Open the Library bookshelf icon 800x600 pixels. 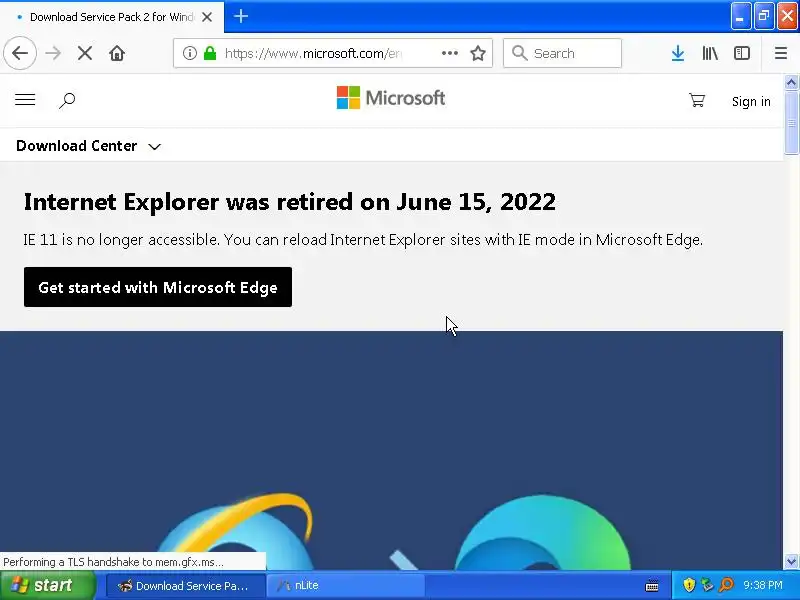point(710,53)
